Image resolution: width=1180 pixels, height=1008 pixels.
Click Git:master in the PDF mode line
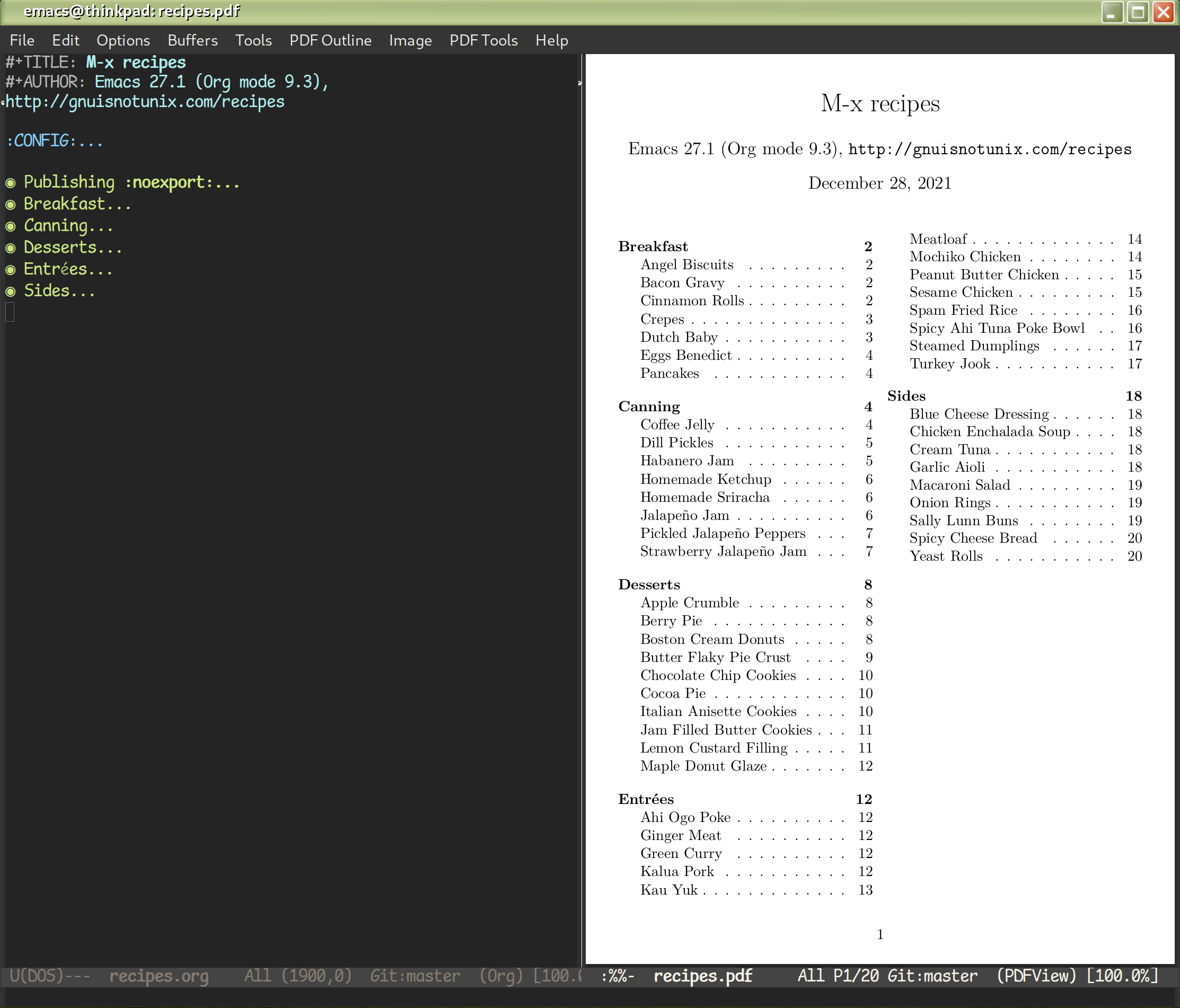[x=932, y=976]
